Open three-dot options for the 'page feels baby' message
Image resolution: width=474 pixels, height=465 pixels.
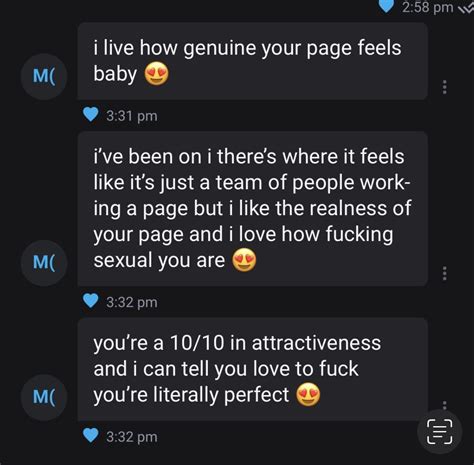[444, 87]
